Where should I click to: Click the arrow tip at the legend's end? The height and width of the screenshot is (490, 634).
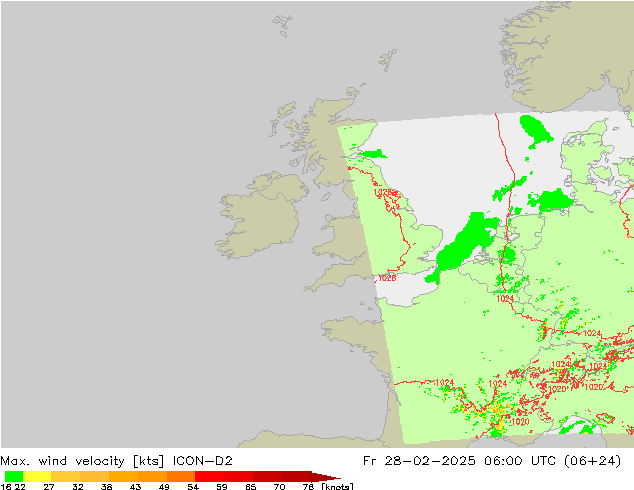point(327,476)
